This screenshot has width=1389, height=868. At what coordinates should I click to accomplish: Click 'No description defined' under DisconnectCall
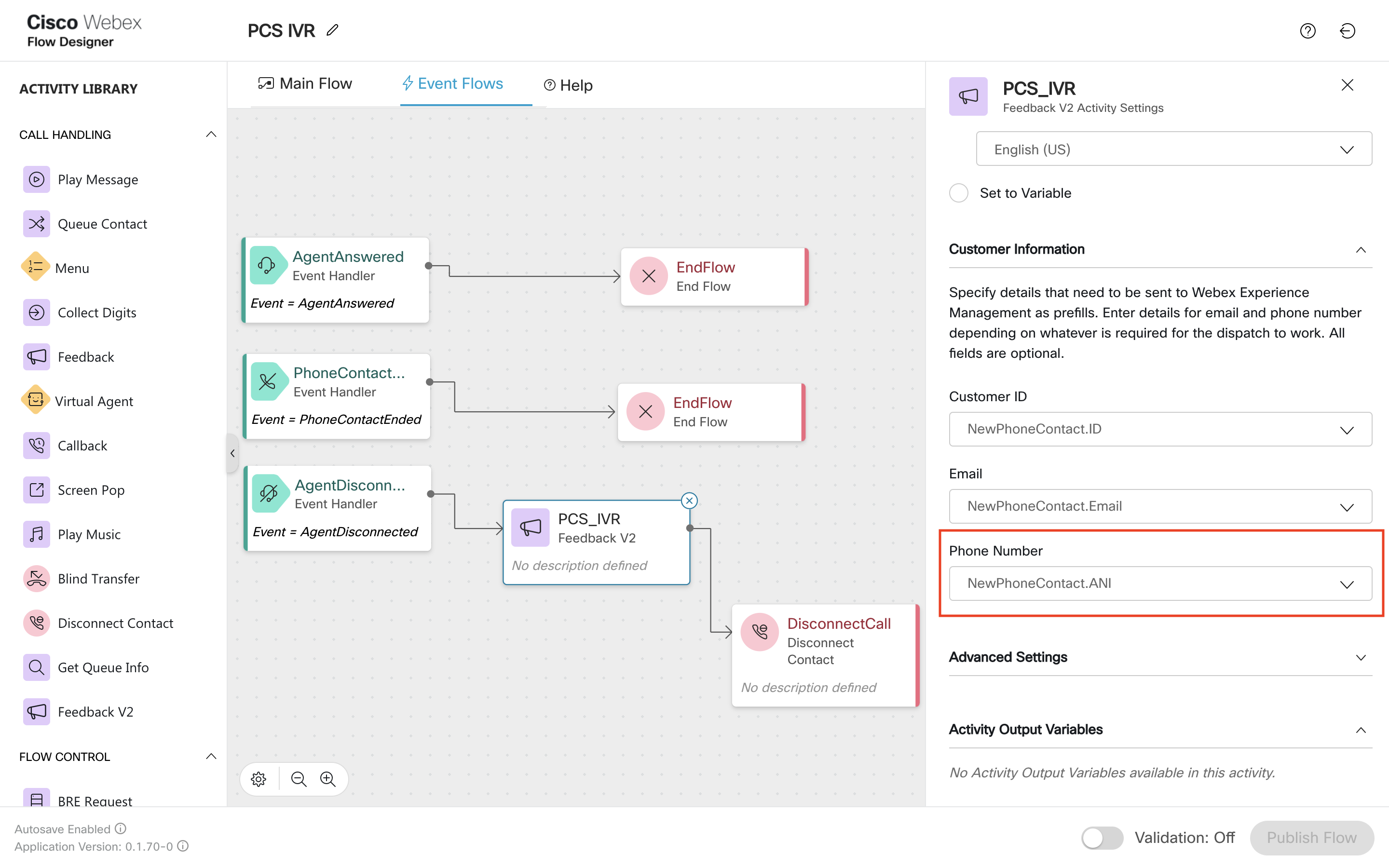(808, 687)
